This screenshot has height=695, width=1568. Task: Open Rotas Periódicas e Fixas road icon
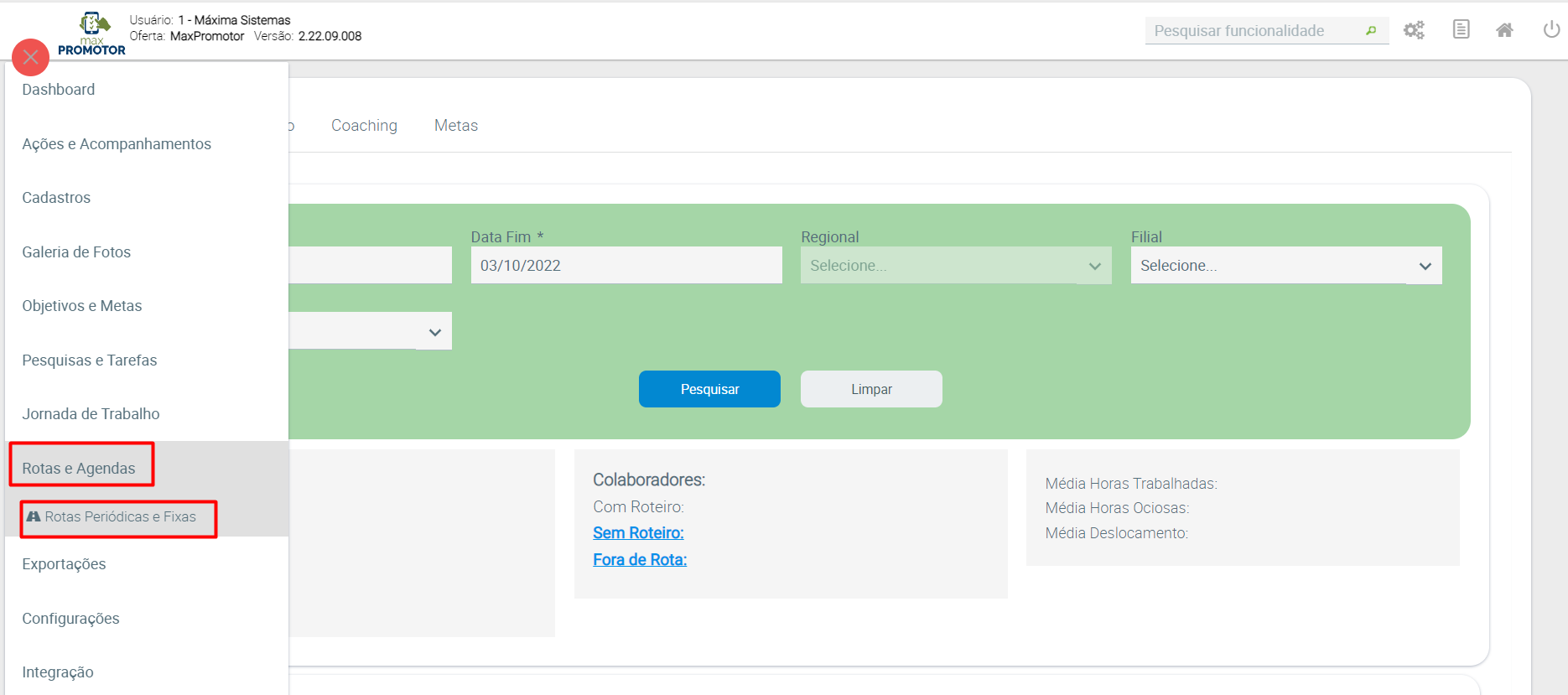(x=34, y=516)
